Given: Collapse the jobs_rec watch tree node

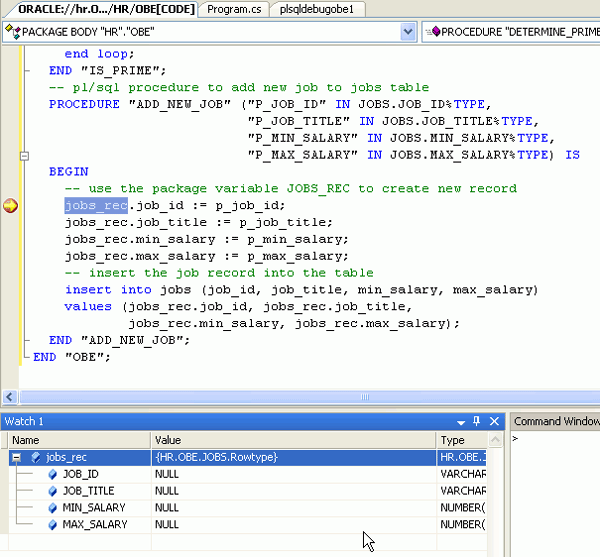Looking at the screenshot, I should click(17, 457).
